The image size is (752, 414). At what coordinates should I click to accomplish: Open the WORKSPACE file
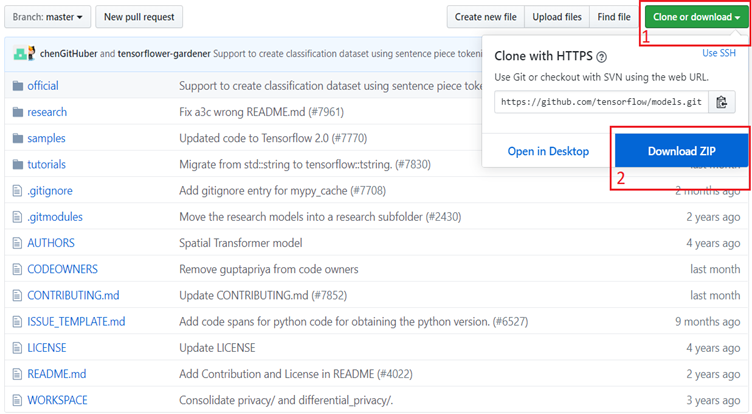pyautogui.click(x=57, y=400)
